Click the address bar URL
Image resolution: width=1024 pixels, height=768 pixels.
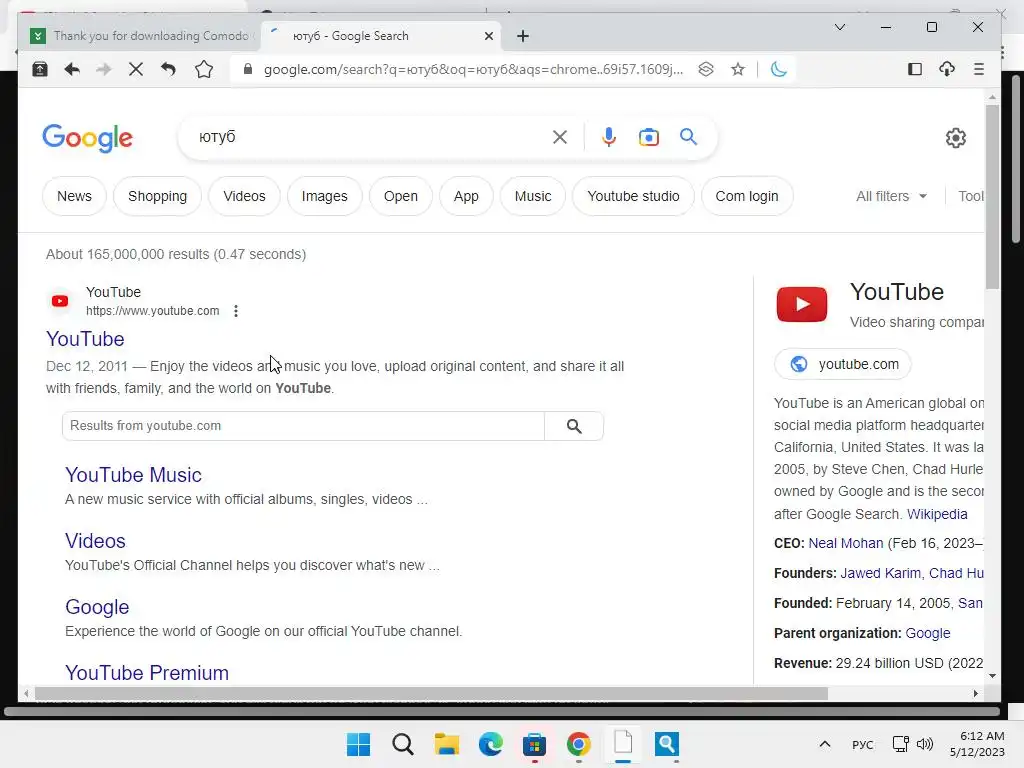tap(473, 69)
